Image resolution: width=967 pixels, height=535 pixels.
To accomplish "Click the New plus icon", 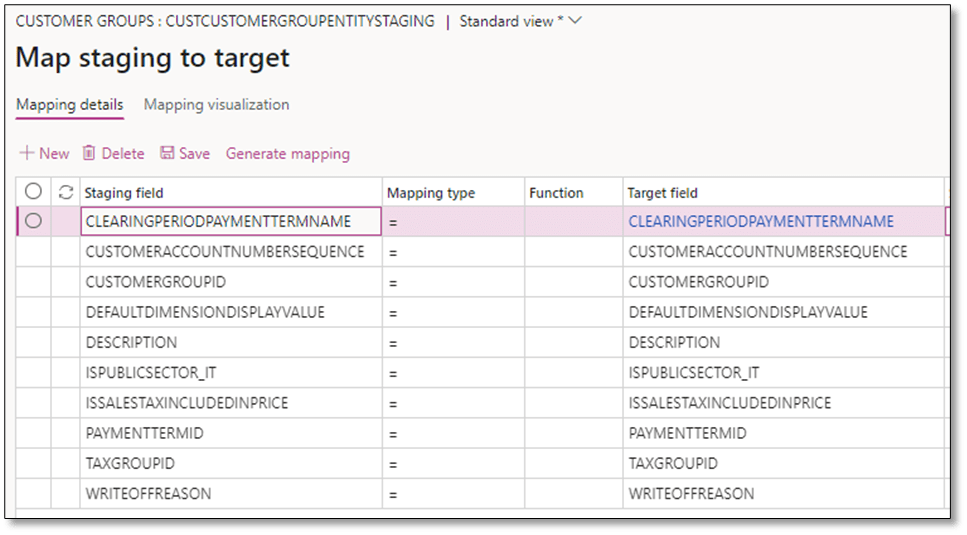I will (x=28, y=153).
